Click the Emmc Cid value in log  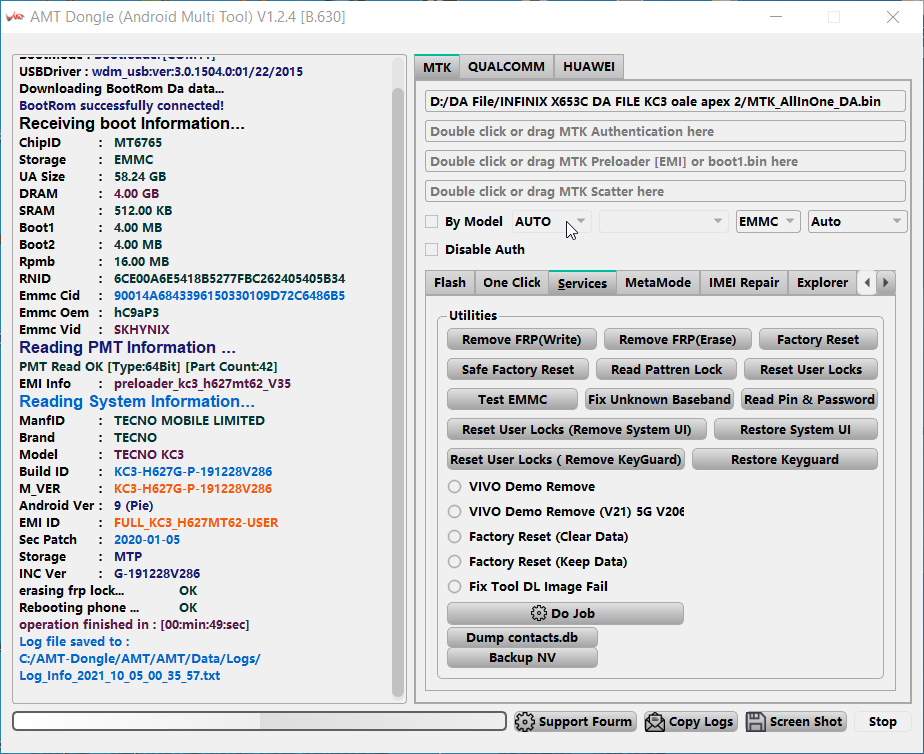(x=229, y=296)
